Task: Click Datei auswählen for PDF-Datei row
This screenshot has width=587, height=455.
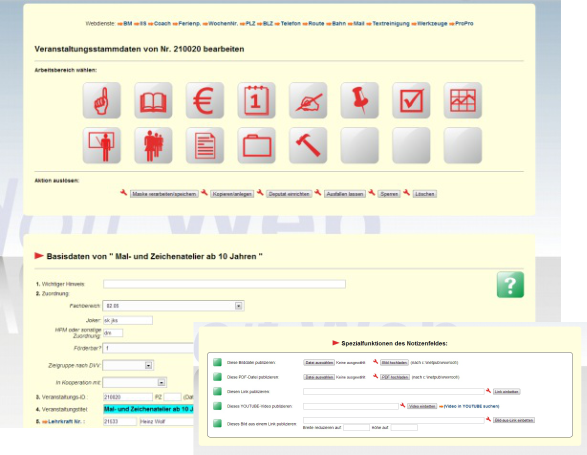Action: coord(319,377)
